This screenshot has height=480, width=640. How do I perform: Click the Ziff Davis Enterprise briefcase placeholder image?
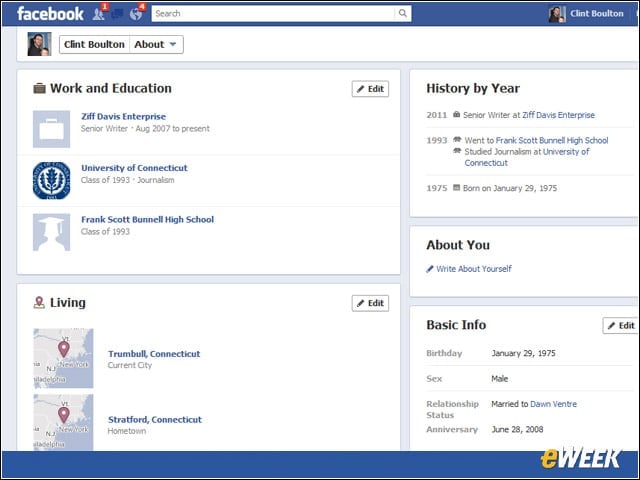pyautogui.click(x=51, y=129)
